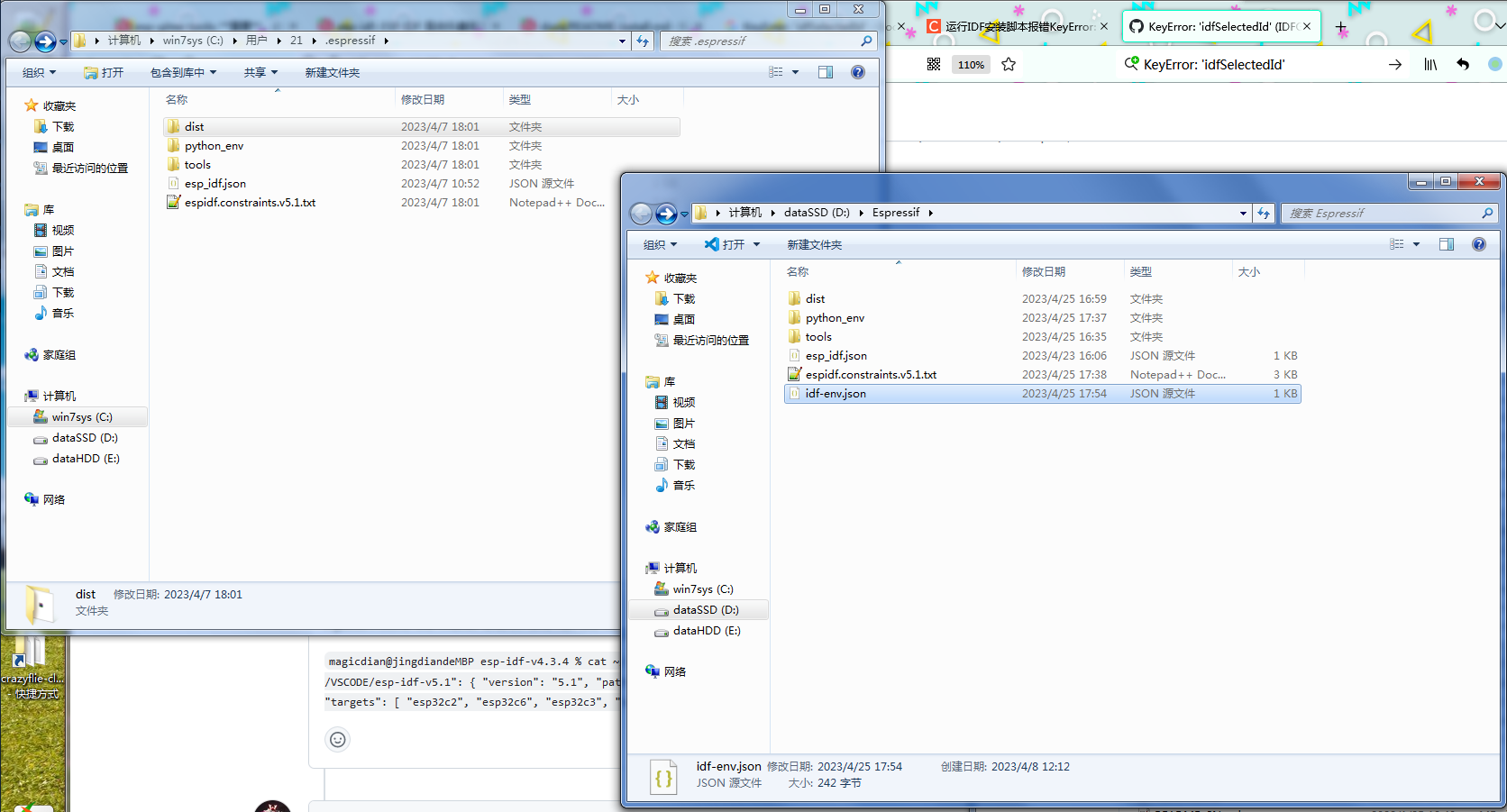
Task: Open 网络 in .espressif navigation tree
Action: pyautogui.click(x=54, y=500)
